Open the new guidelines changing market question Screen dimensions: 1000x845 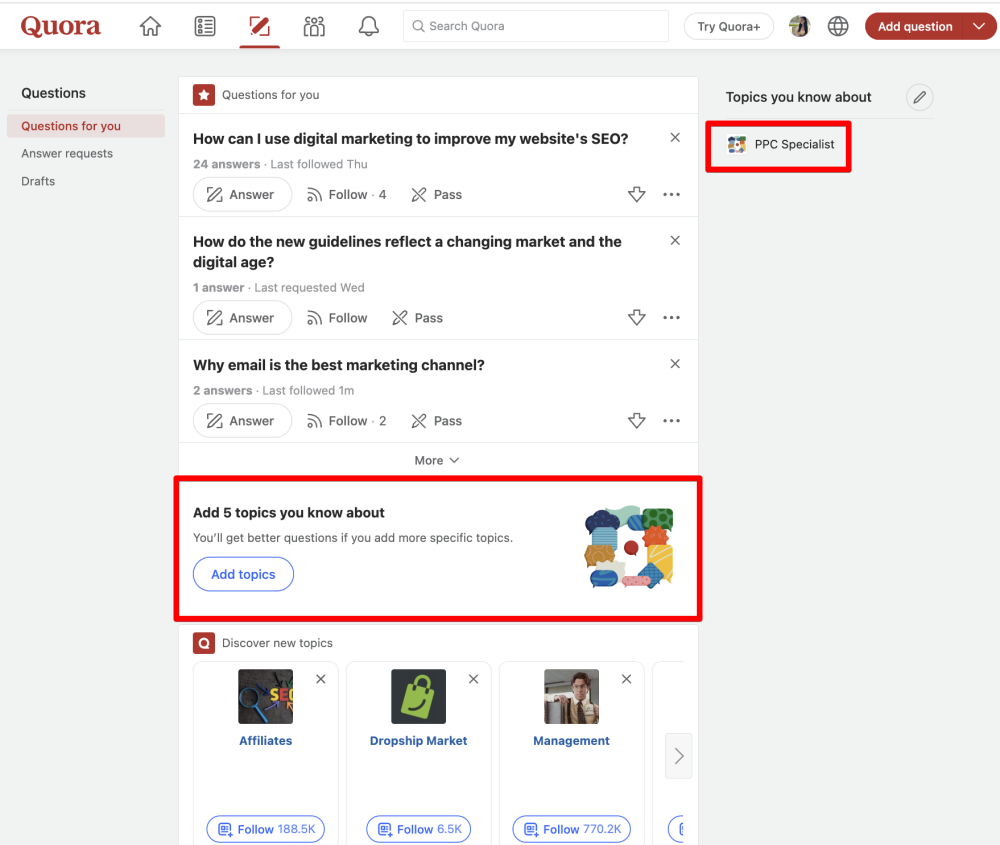click(407, 252)
